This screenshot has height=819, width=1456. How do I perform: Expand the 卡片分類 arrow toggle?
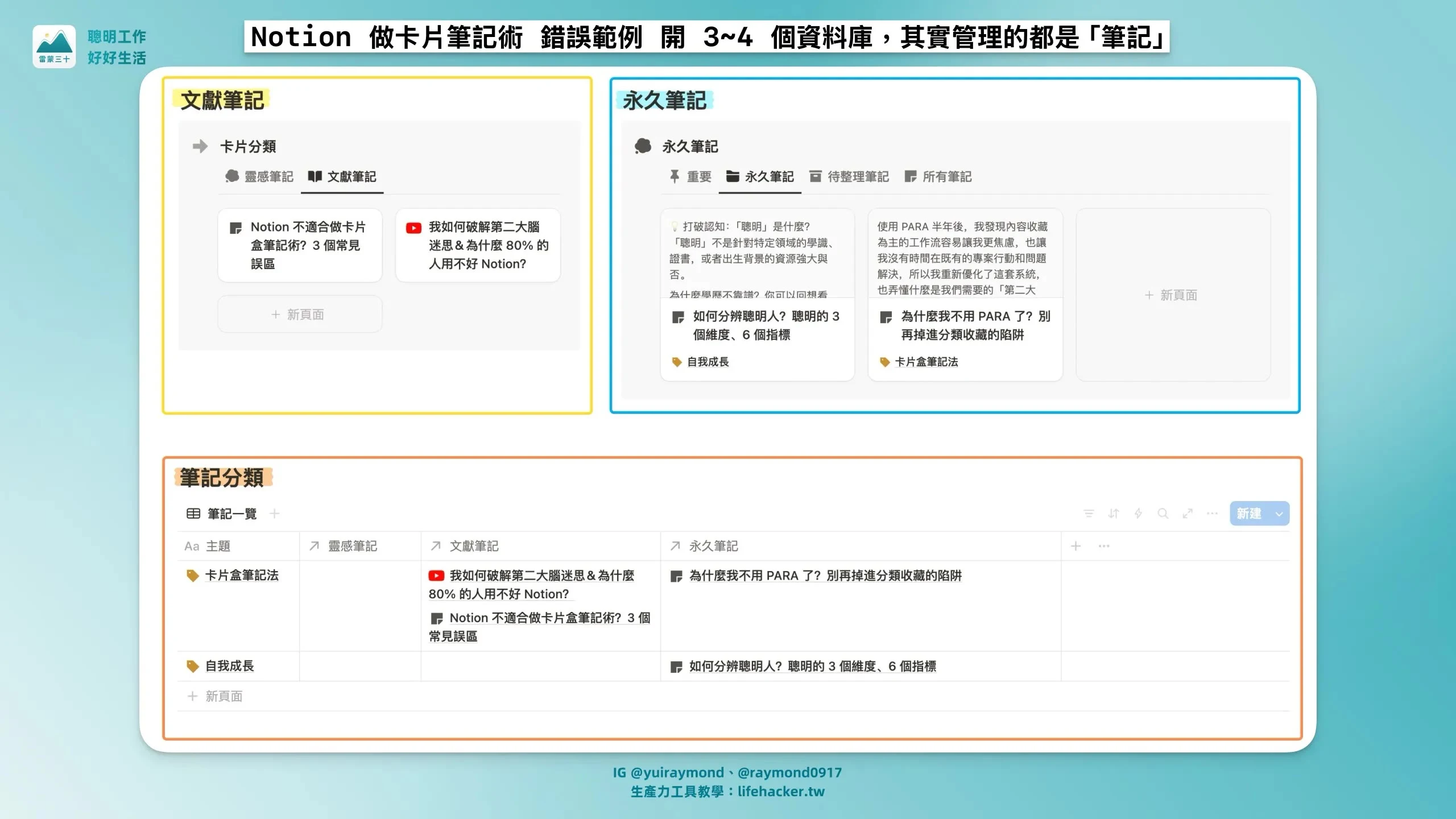200,147
